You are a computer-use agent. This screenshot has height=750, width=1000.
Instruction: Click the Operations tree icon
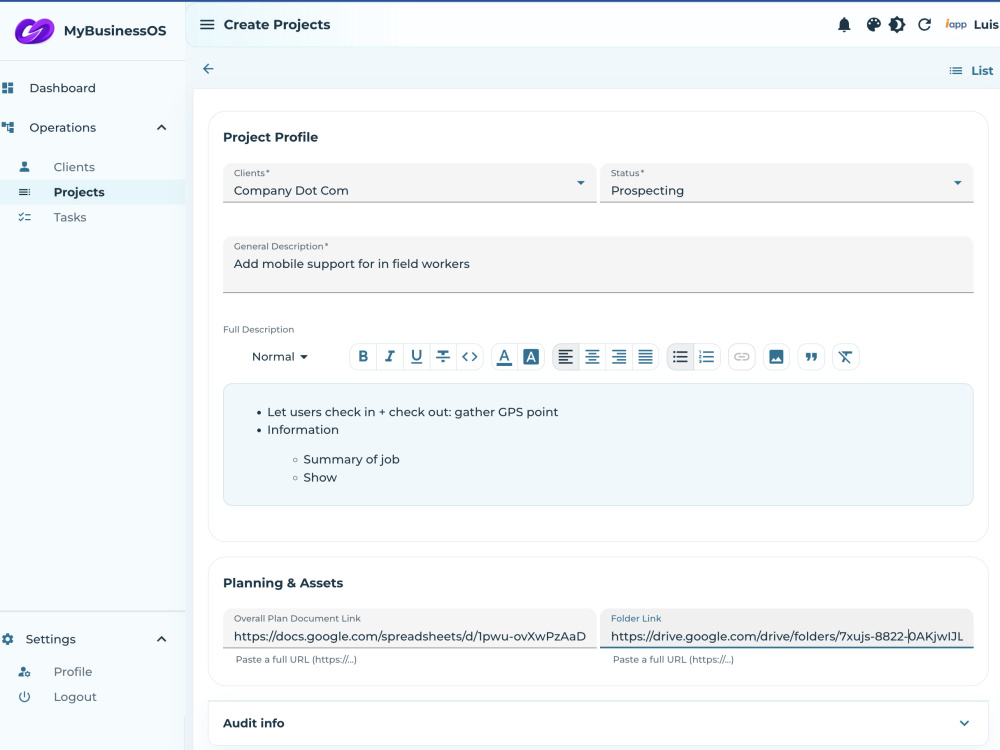tap(8, 128)
